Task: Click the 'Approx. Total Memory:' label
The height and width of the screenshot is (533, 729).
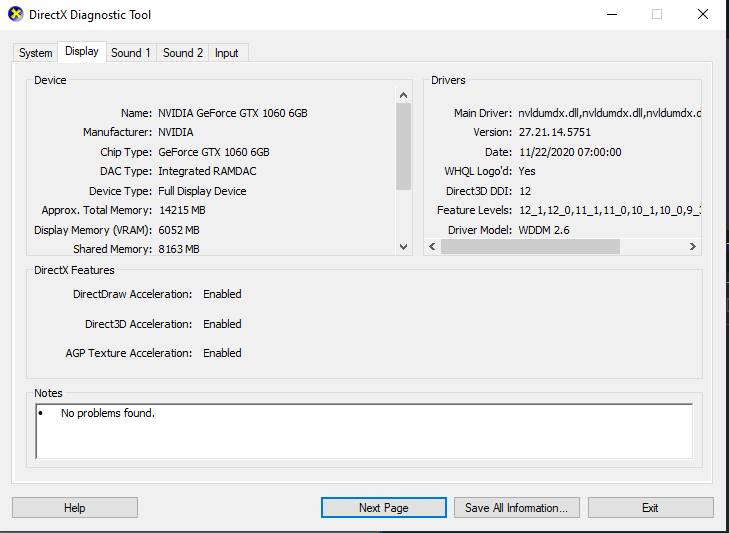Action: 97,210
